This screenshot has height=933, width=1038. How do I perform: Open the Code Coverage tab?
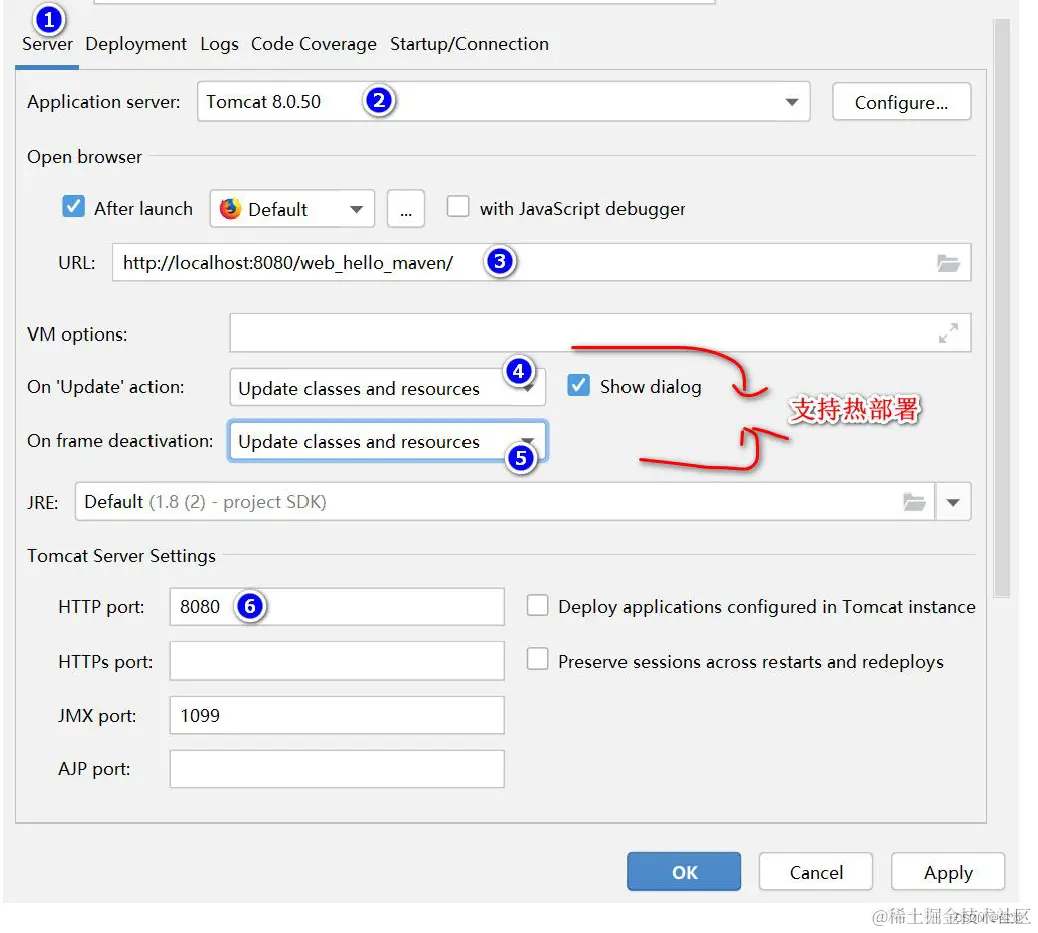coord(313,44)
